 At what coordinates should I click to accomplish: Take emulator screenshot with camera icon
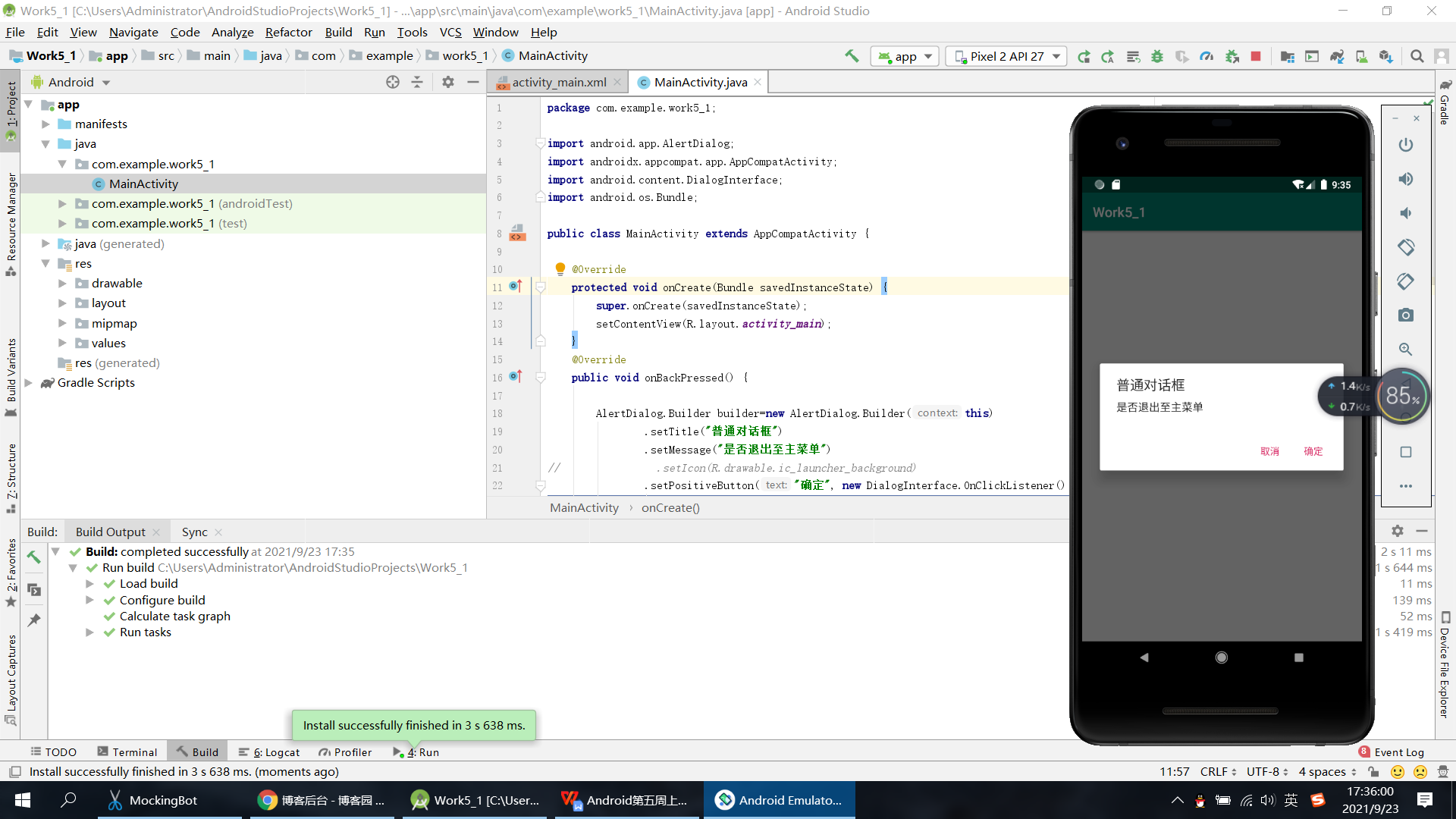click(1405, 315)
